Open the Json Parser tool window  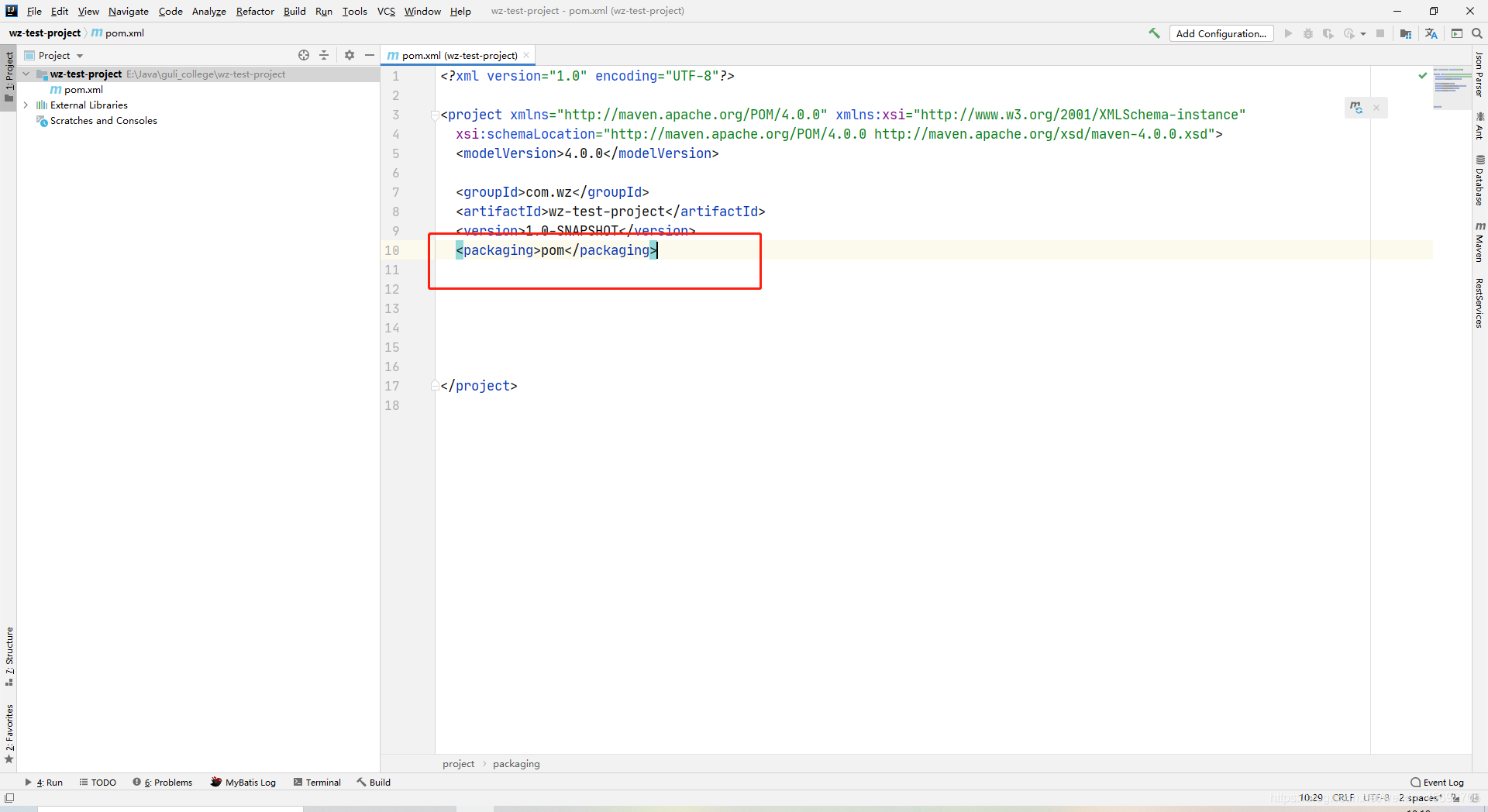click(1479, 74)
